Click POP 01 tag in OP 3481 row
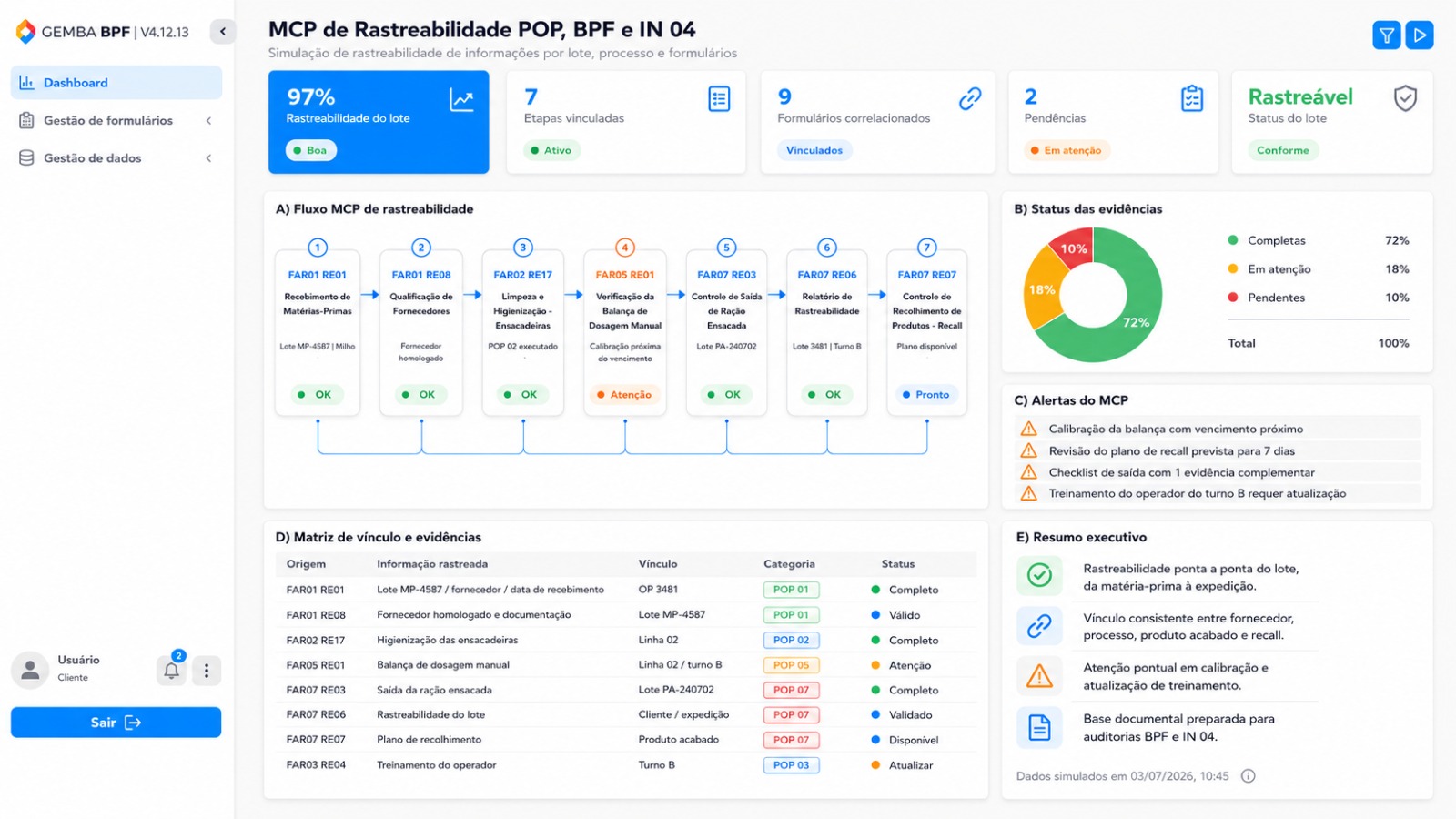The image size is (1456, 819). pos(791,590)
